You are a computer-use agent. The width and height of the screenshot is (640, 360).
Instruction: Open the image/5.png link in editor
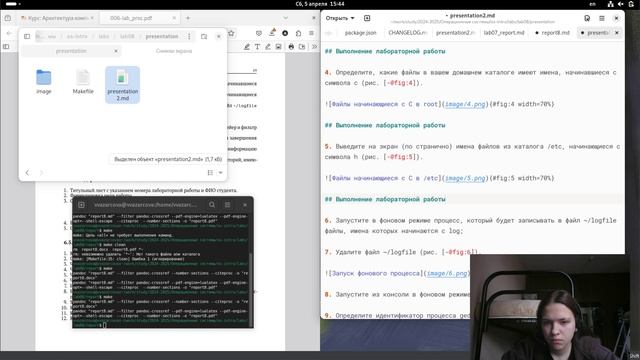point(465,178)
